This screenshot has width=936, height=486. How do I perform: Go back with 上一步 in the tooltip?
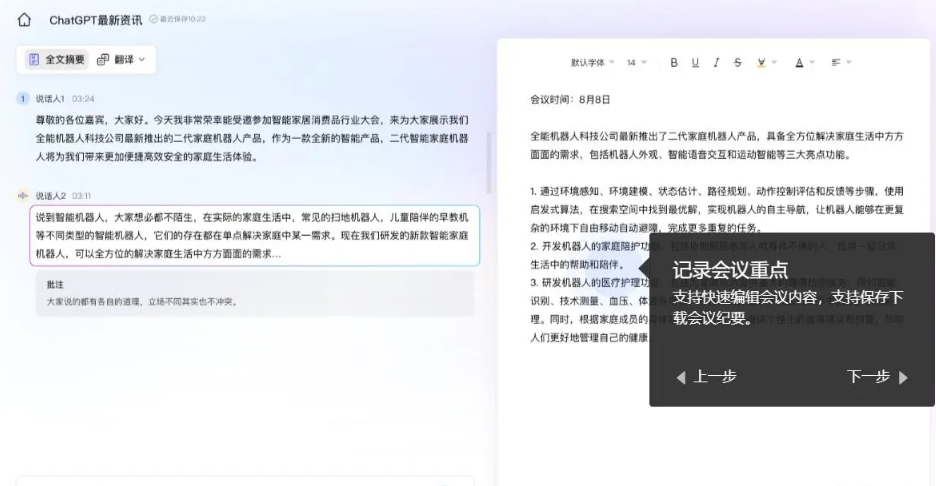pyautogui.click(x=707, y=377)
